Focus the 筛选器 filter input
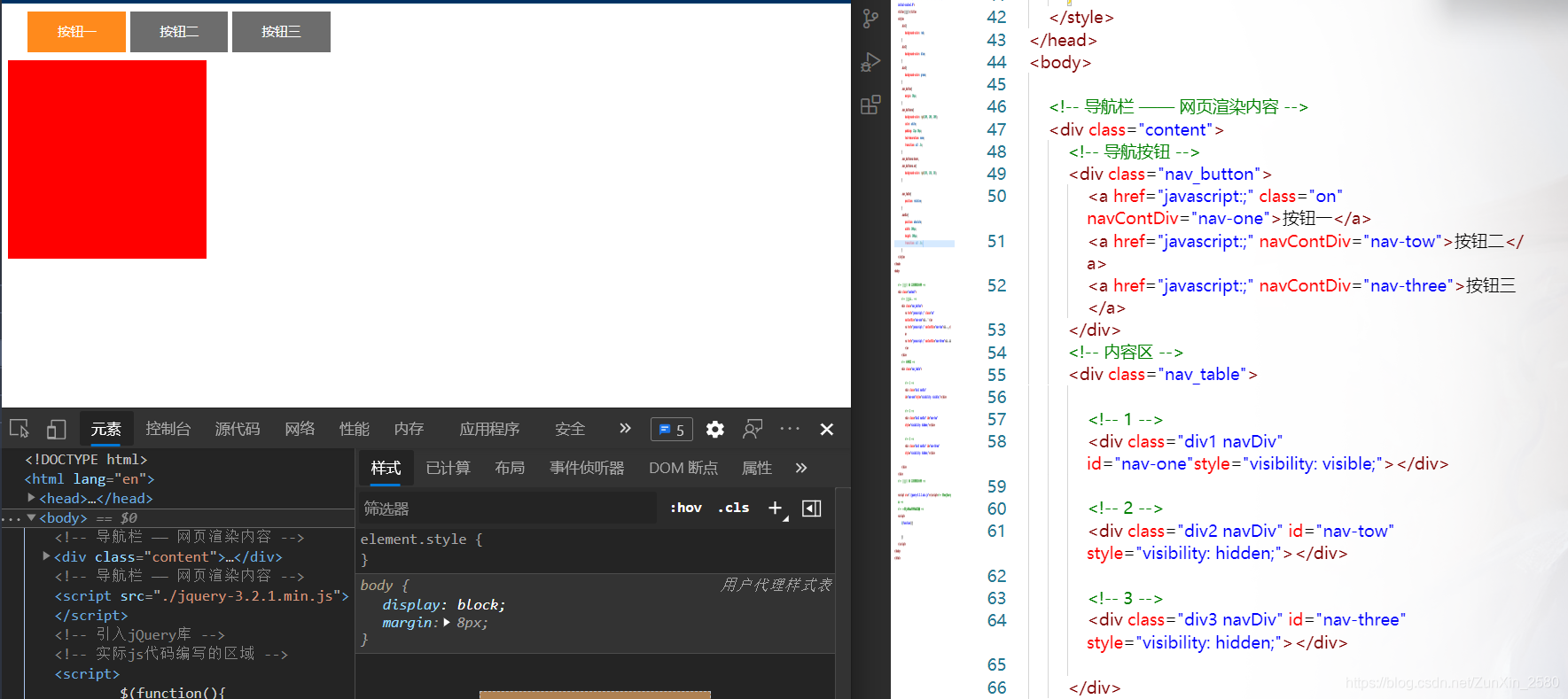The width and height of the screenshot is (1568, 699). 508,509
